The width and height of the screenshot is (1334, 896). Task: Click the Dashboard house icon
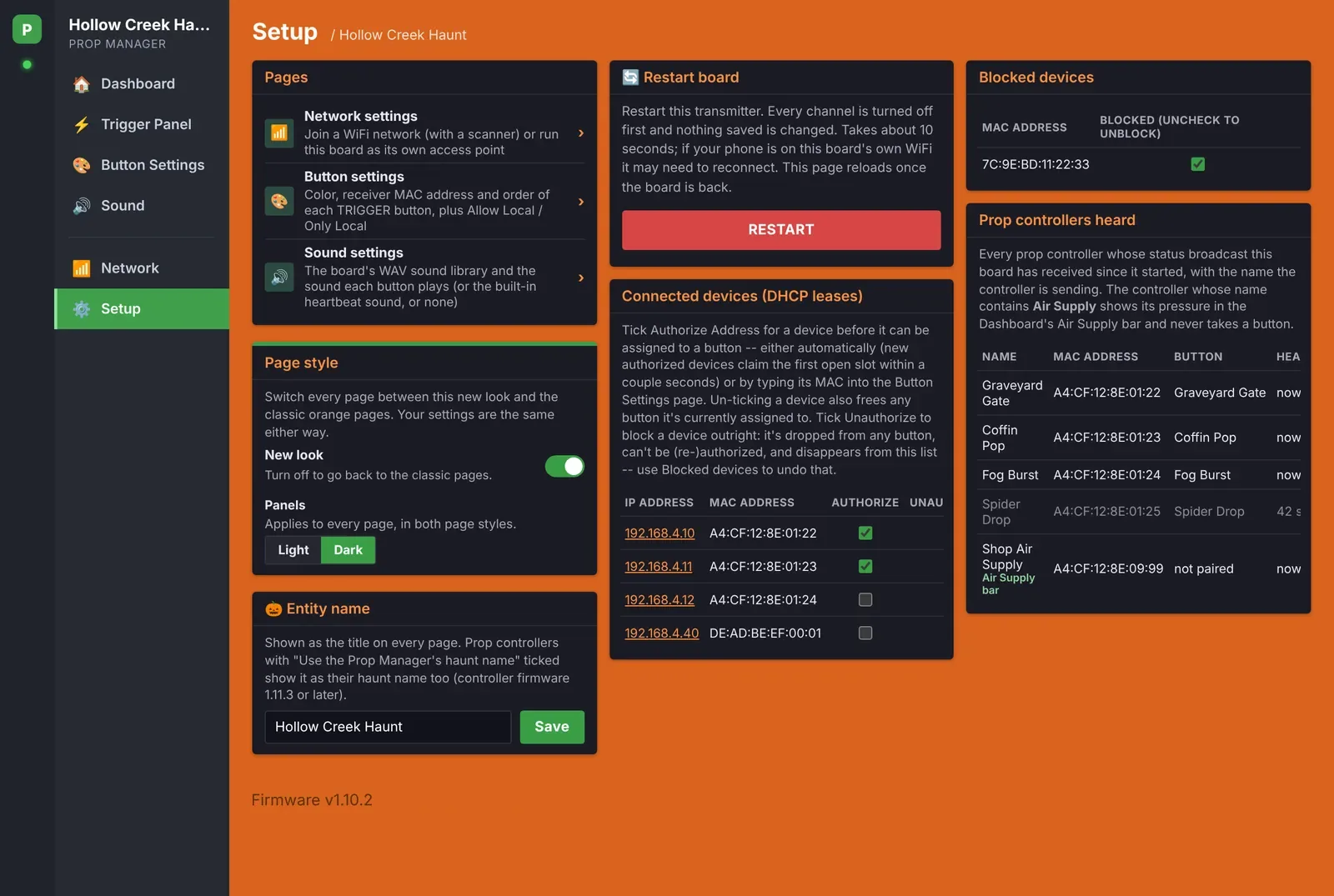point(82,83)
